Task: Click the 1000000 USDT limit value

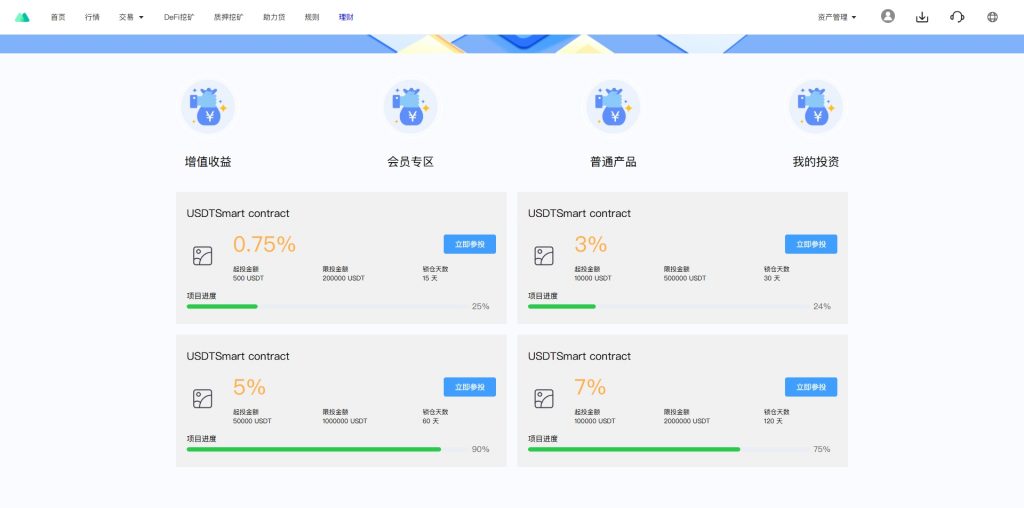Action: tap(345, 421)
